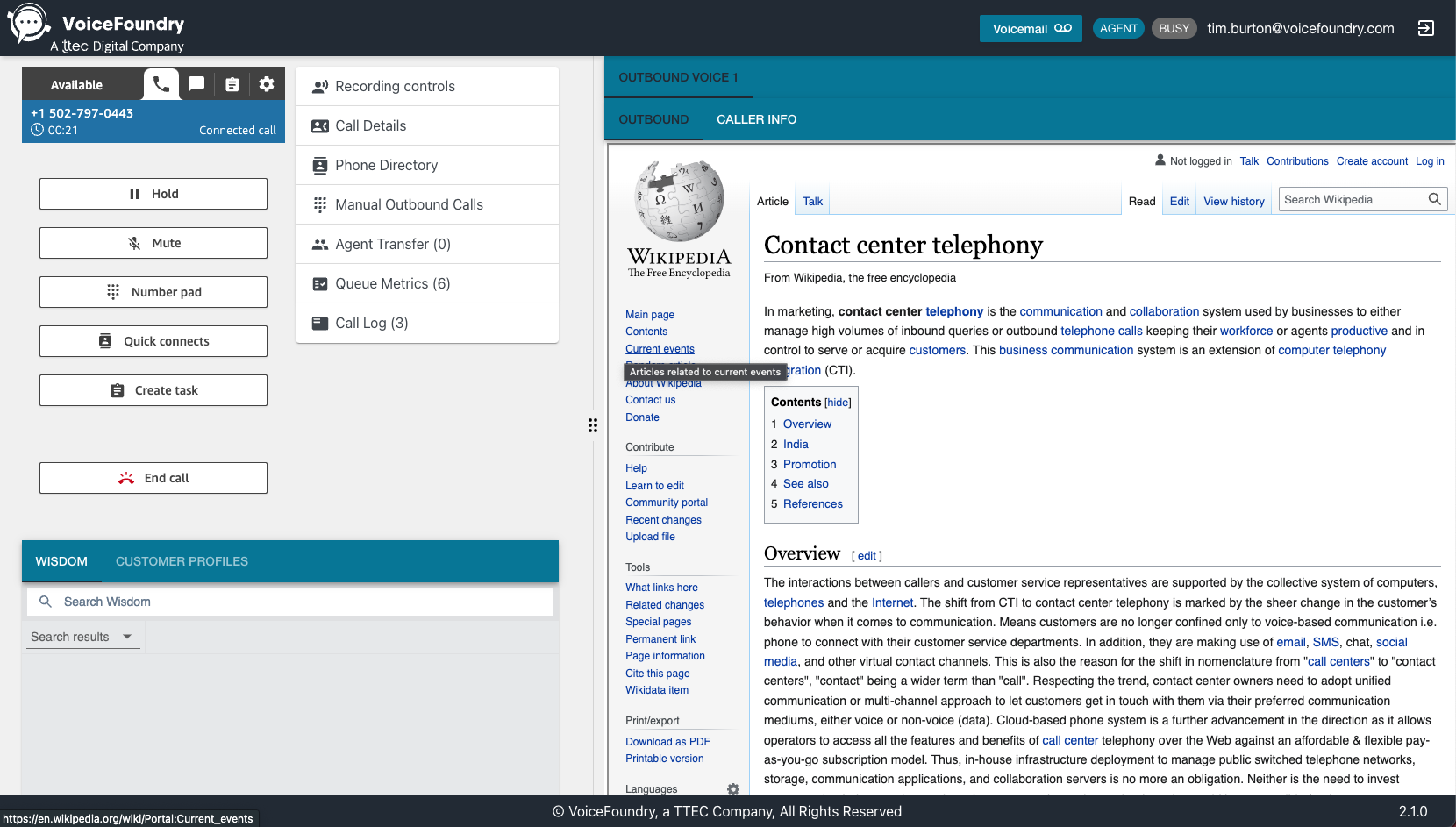Screen dimensions: 1456x827
Task: Open the Search results dropdown
Action: click(x=82, y=637)
